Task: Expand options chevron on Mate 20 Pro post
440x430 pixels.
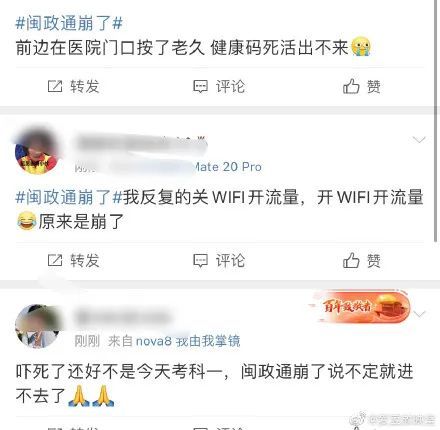Action: 419,140
